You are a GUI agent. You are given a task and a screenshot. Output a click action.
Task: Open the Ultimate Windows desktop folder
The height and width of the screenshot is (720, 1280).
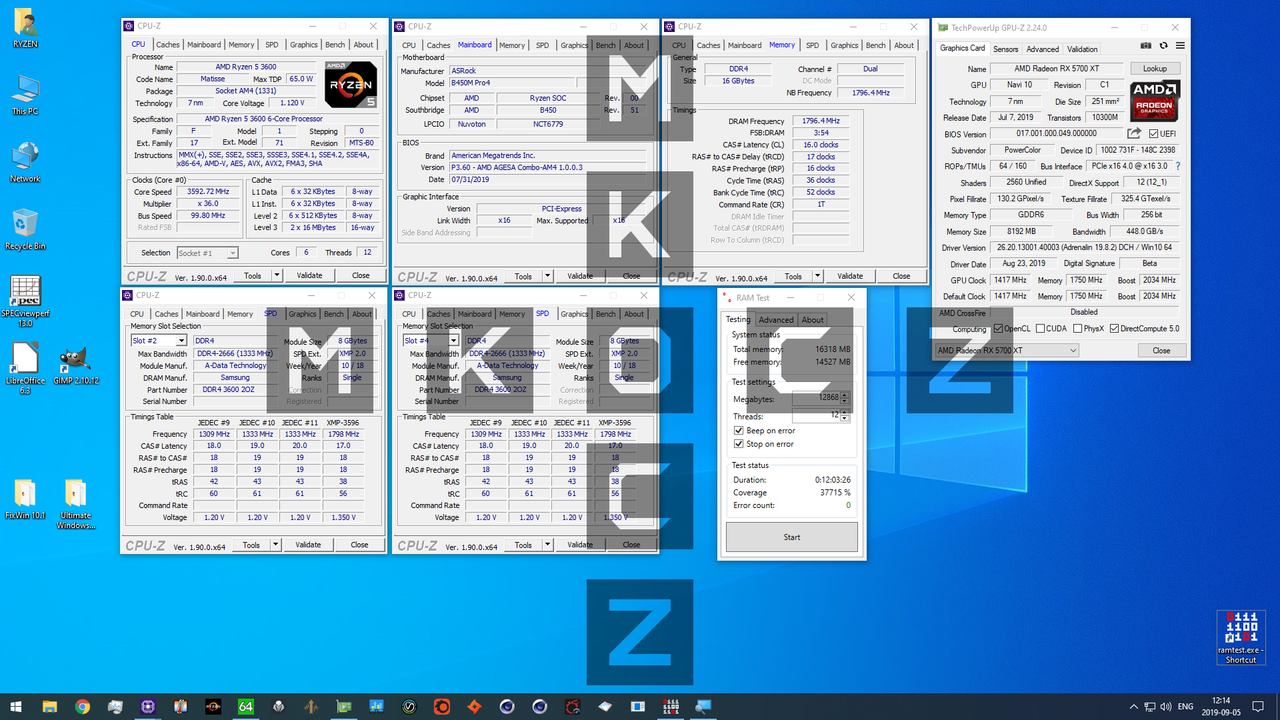pos(75,505)
